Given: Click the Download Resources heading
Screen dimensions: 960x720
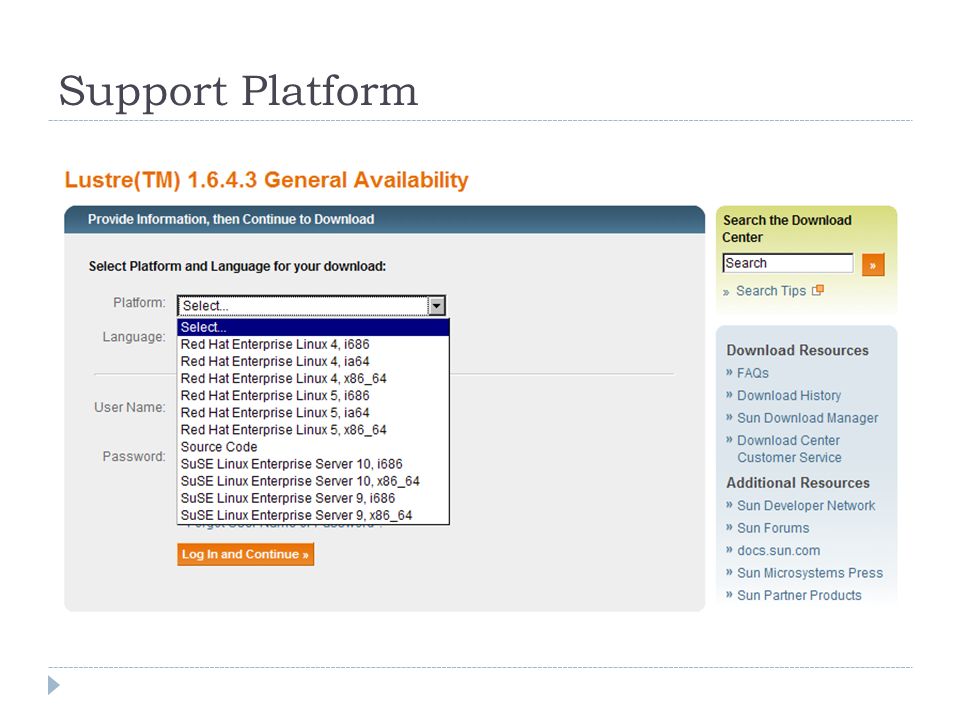Looking at the screenshot, I should [797, 350].
